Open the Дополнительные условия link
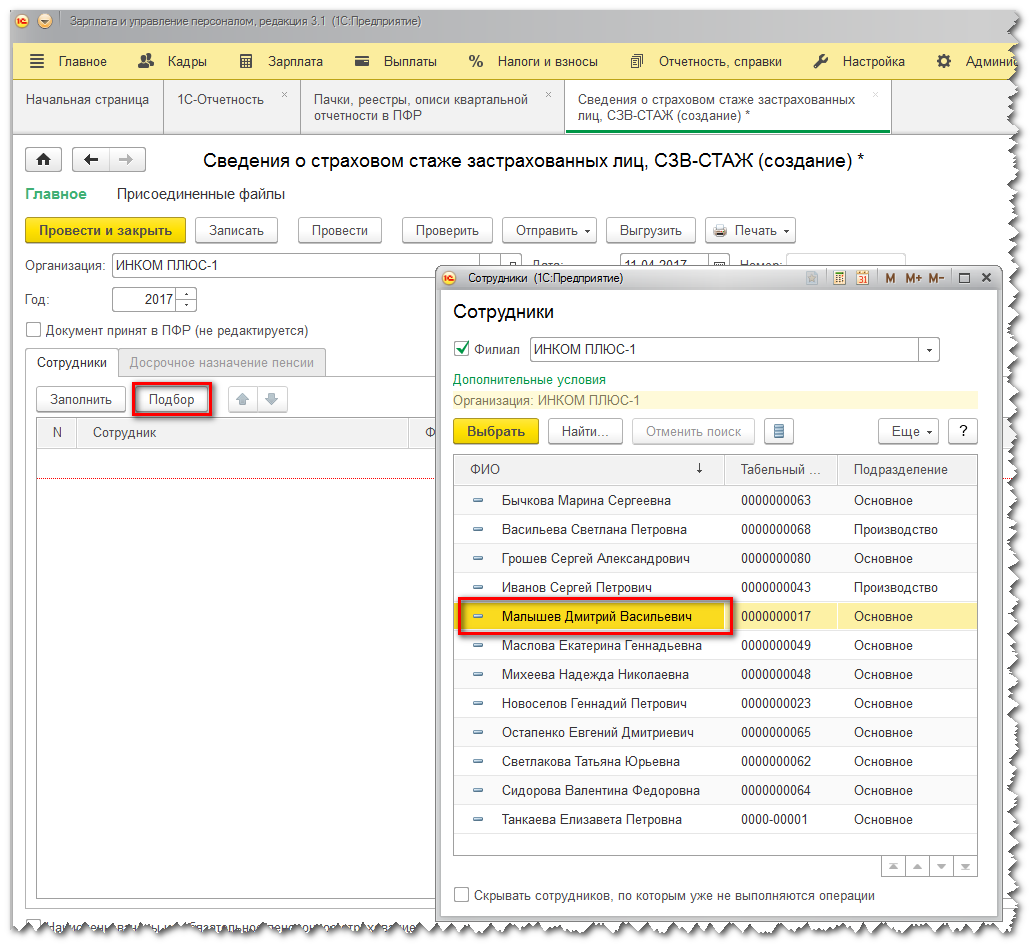 (x=529, y=380)
